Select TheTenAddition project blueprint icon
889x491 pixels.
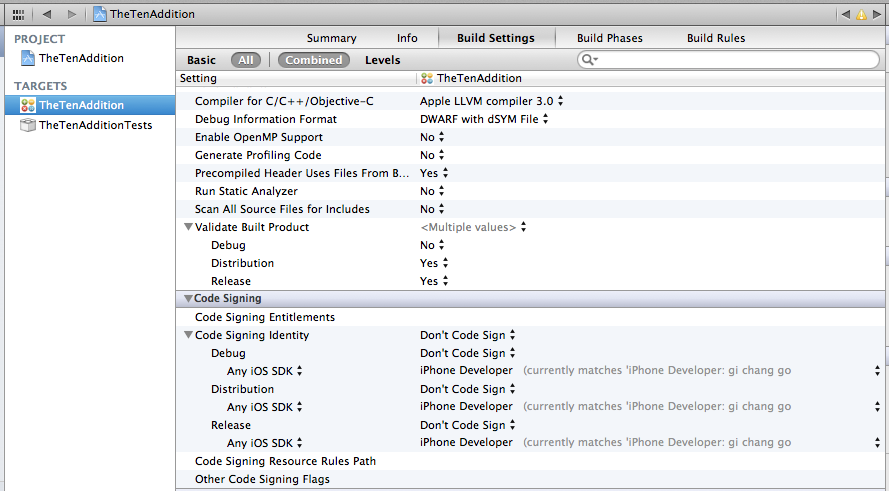point(28,58)
